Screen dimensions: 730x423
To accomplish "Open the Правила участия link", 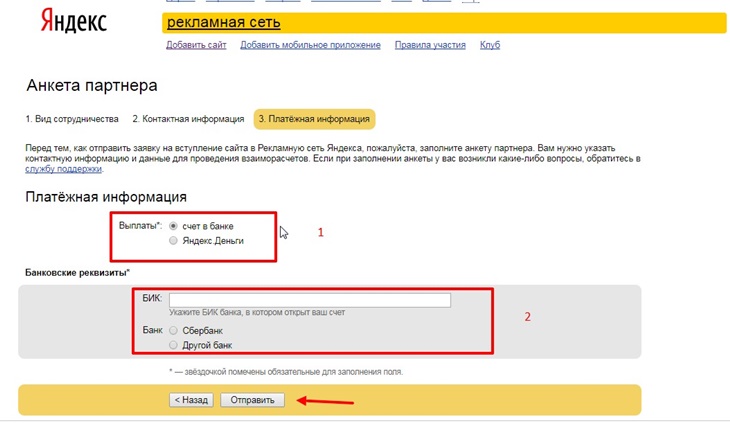I will tap(430, 45).
